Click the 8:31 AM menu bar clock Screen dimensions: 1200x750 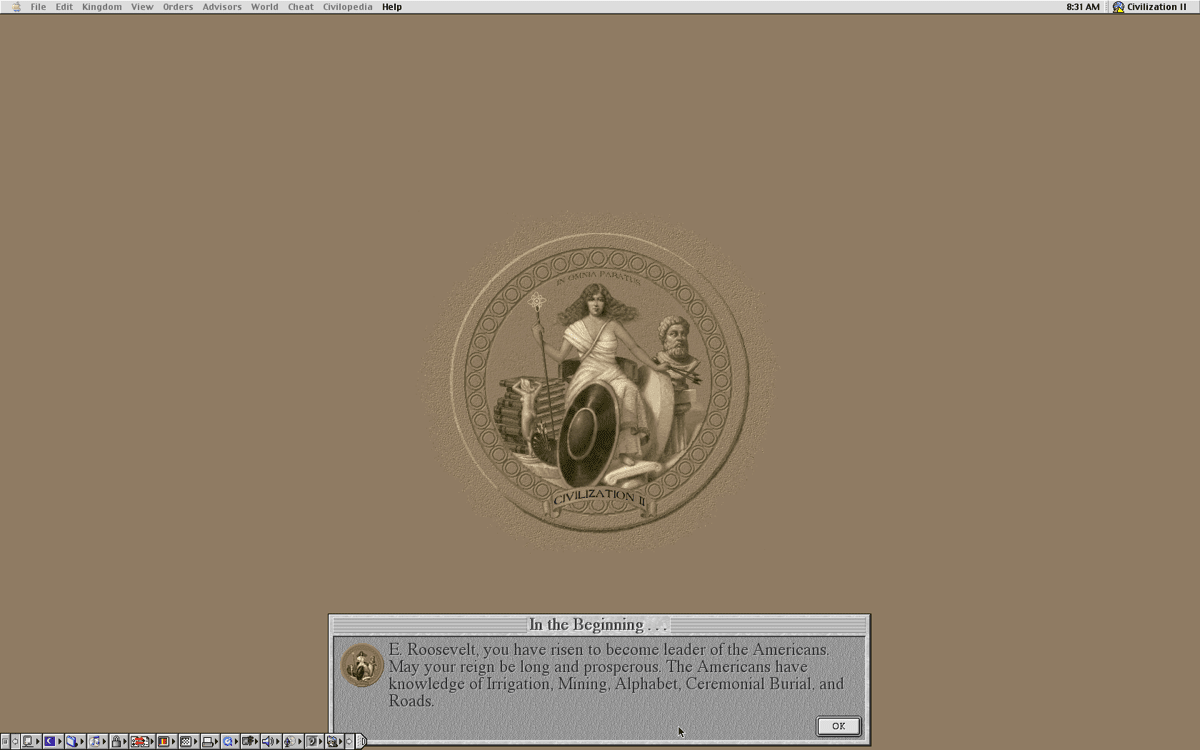tap(1083, 7)
